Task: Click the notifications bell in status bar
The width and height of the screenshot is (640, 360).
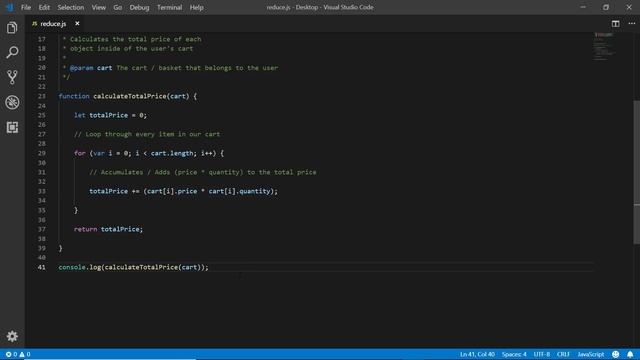Action: (x=630, y=354)
